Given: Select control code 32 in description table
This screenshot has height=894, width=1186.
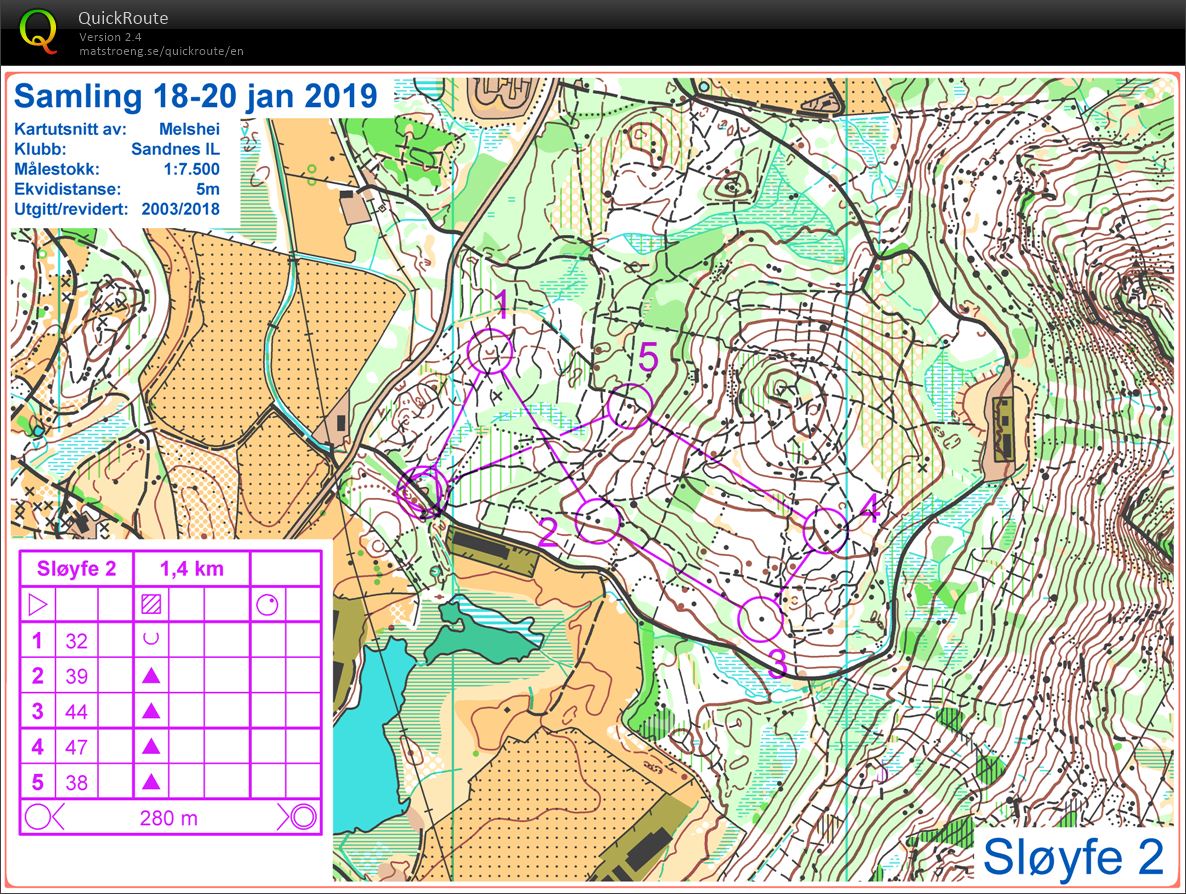Looking at the screenshot, I should pos(76,640).
